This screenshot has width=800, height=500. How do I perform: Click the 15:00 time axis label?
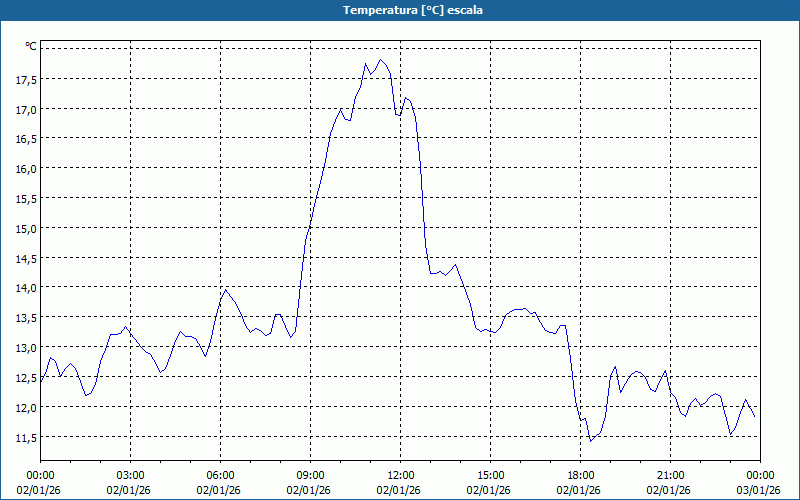490,475
